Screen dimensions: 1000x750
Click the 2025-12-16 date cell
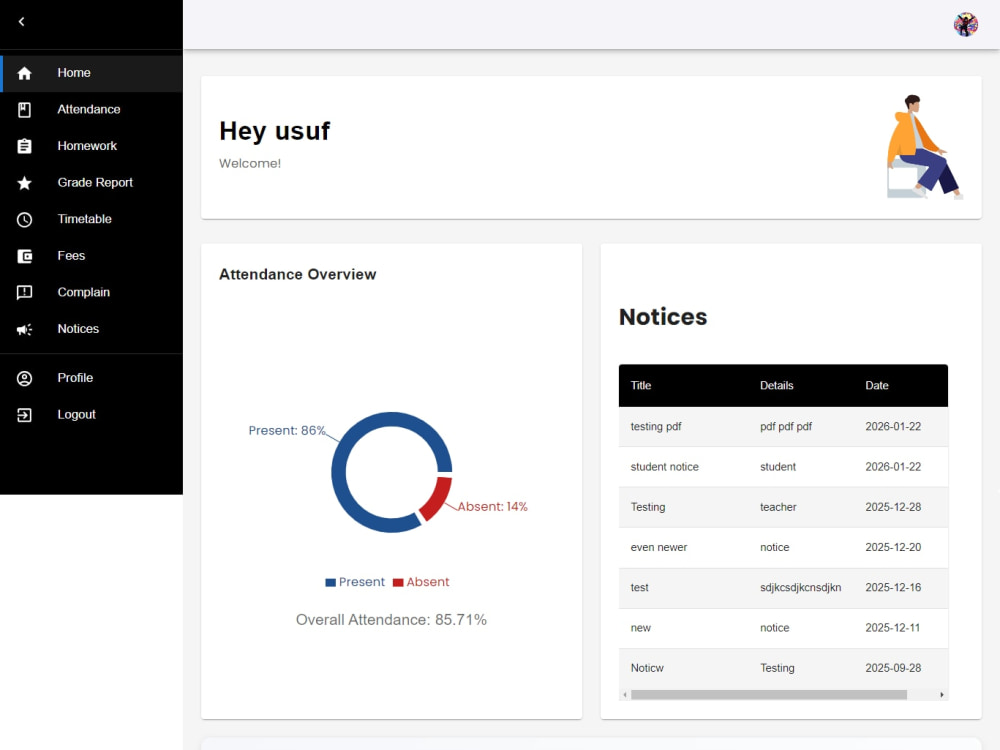(x=893, y=587)
